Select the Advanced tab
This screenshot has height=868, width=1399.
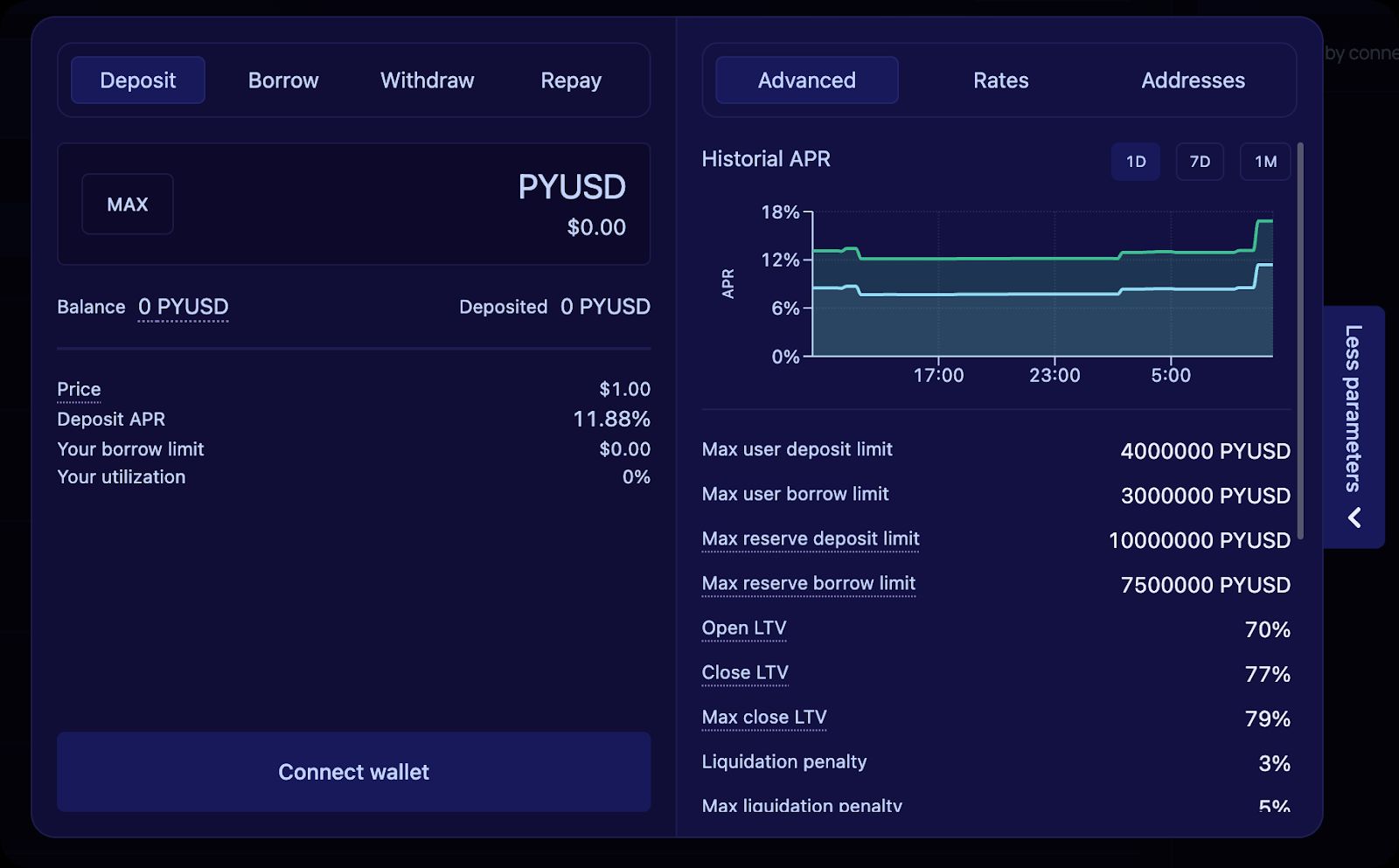806,80
